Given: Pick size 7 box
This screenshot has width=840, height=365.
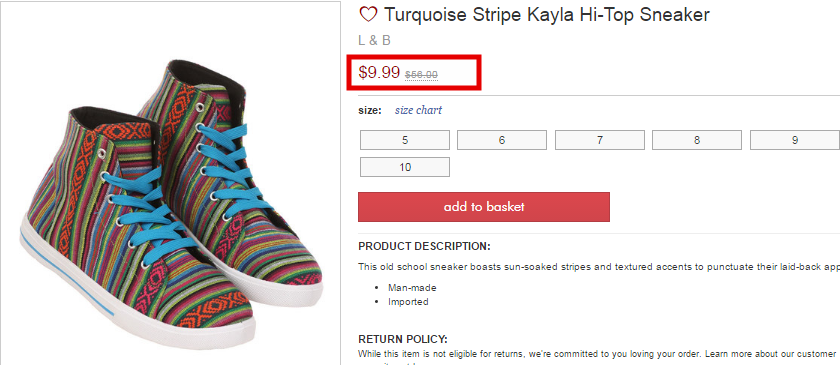Looking at the screenshot, I should [x=599, y=140].
